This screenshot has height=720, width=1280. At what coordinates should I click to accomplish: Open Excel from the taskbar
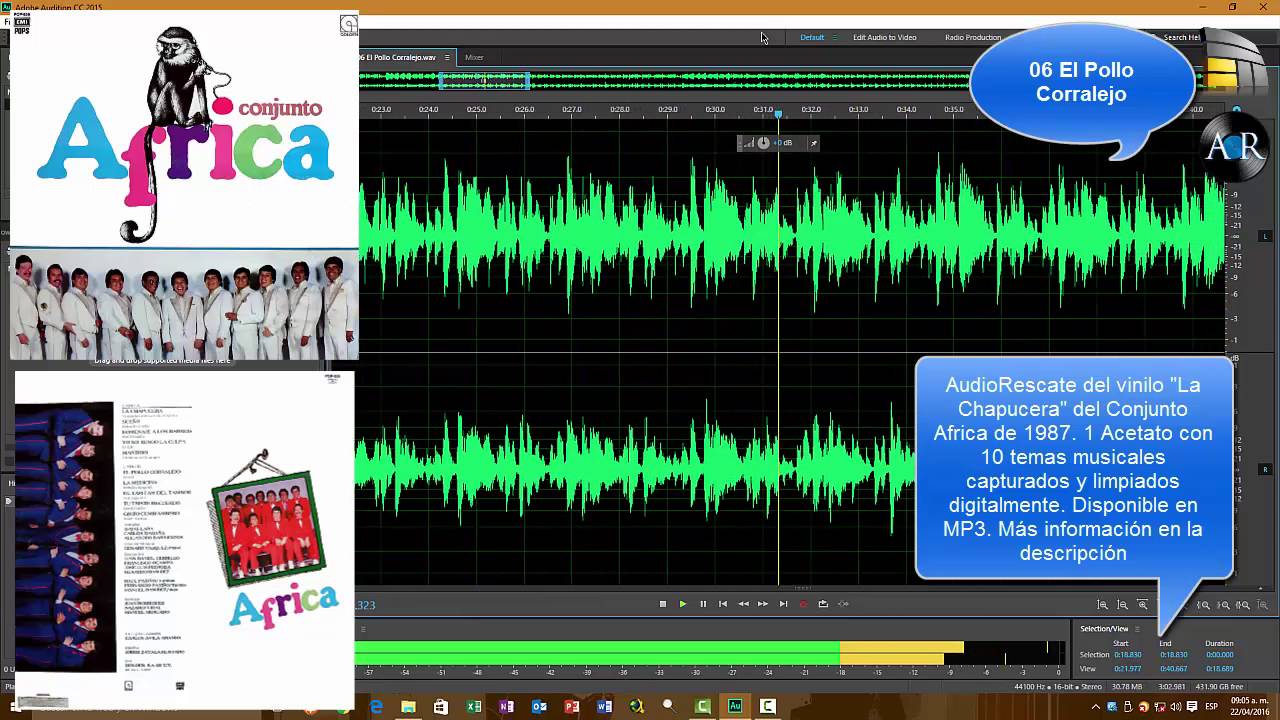point(474,706)
